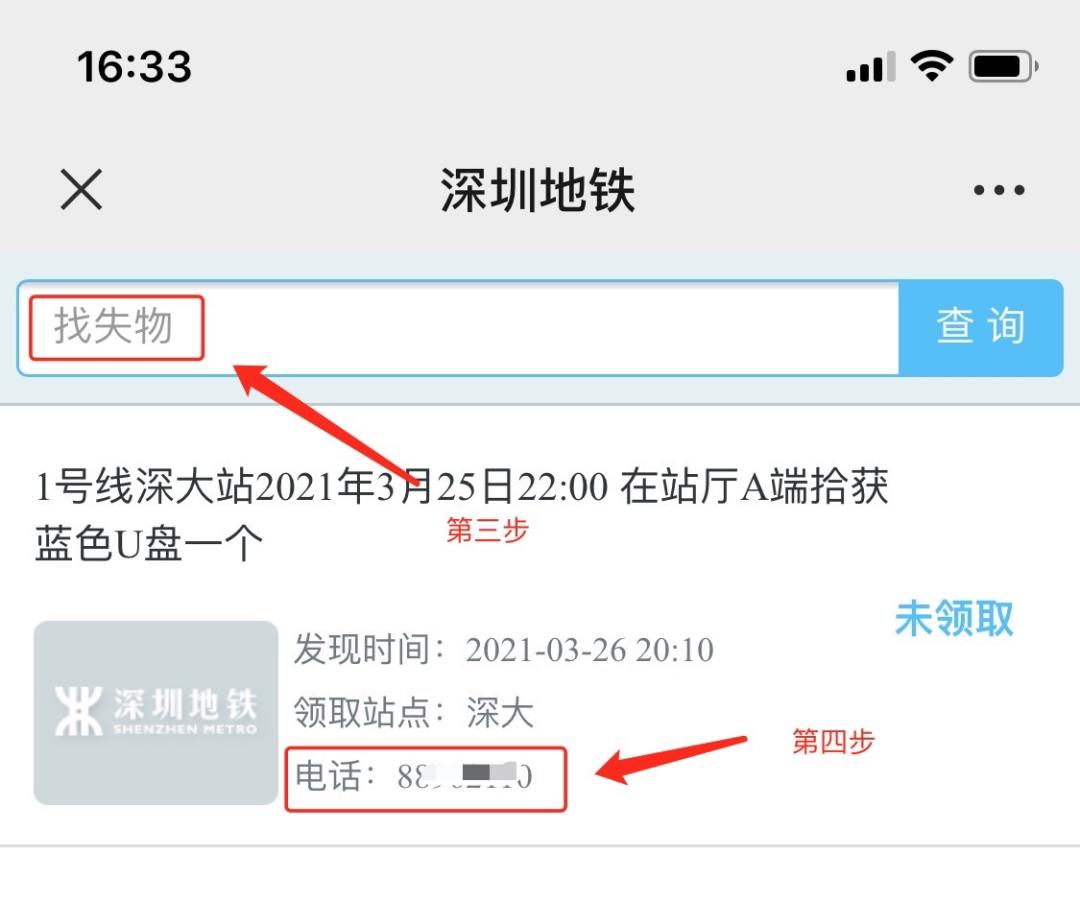Tap the 深圳地铁 page title
Viewport: 1080px width, 901px height.
tap(538, 190)
